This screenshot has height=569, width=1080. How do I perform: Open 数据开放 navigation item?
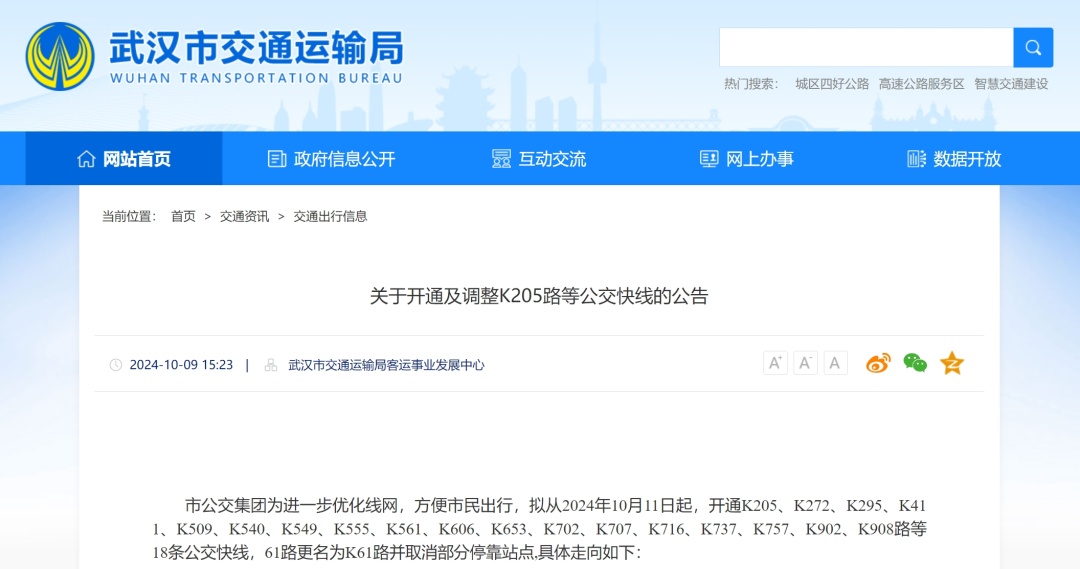coord(954,159)
